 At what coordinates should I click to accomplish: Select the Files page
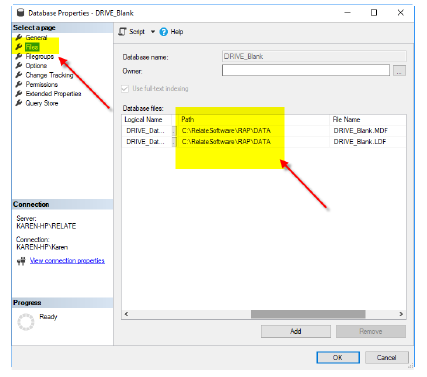pyautogui.click(x=32, y=47)
